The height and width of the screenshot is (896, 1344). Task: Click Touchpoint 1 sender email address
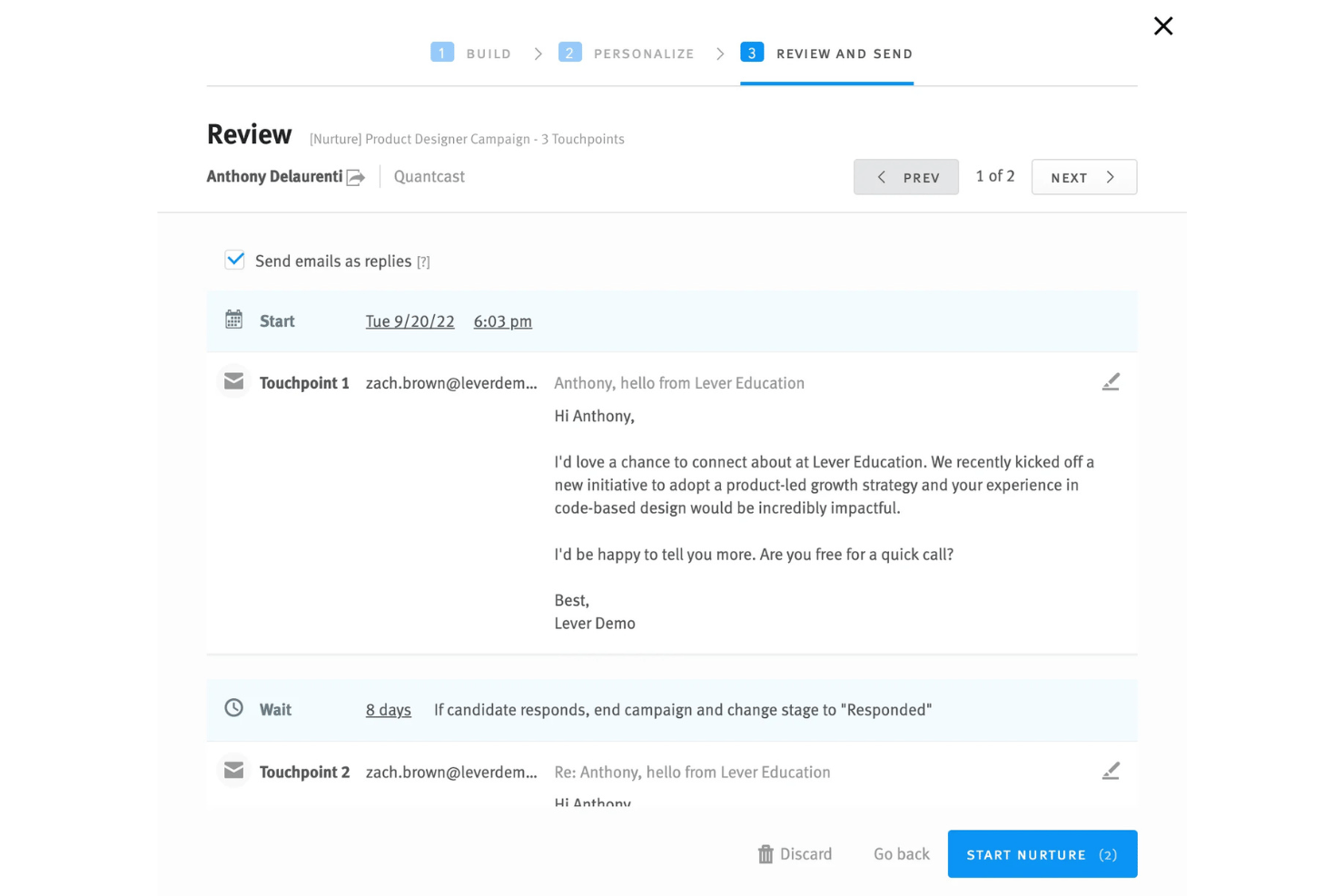click(x=451, y=383)
